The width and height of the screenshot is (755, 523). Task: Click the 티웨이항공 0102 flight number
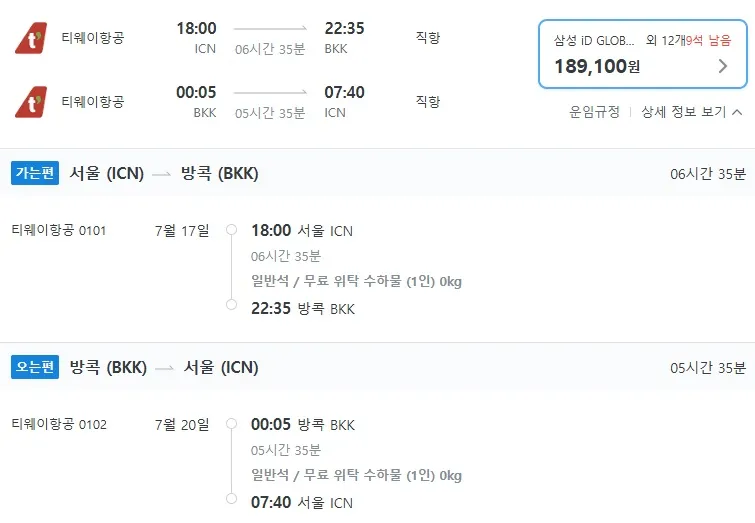coord(59,425)
